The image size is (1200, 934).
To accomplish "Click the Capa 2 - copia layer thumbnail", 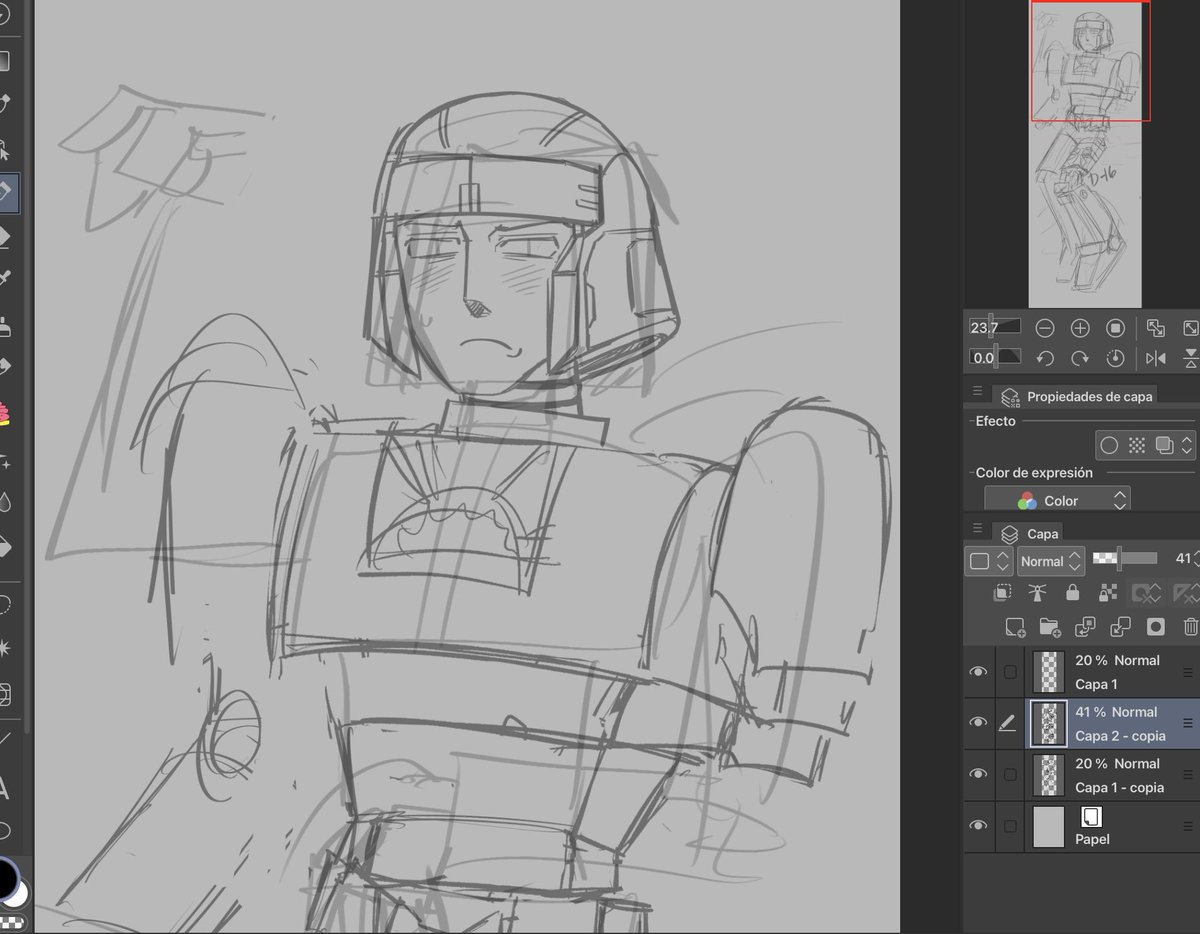I will pyautogui.click(x=1049, y=724).
